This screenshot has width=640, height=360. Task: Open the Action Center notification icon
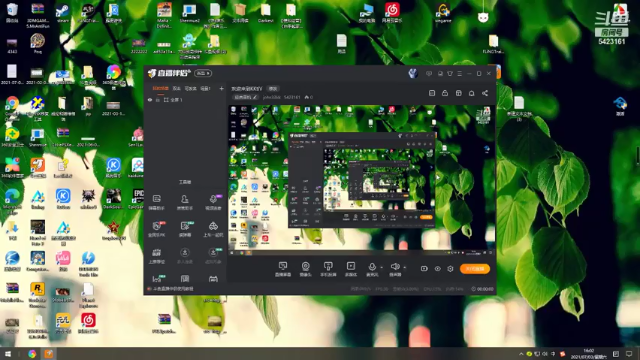point(629,354)
